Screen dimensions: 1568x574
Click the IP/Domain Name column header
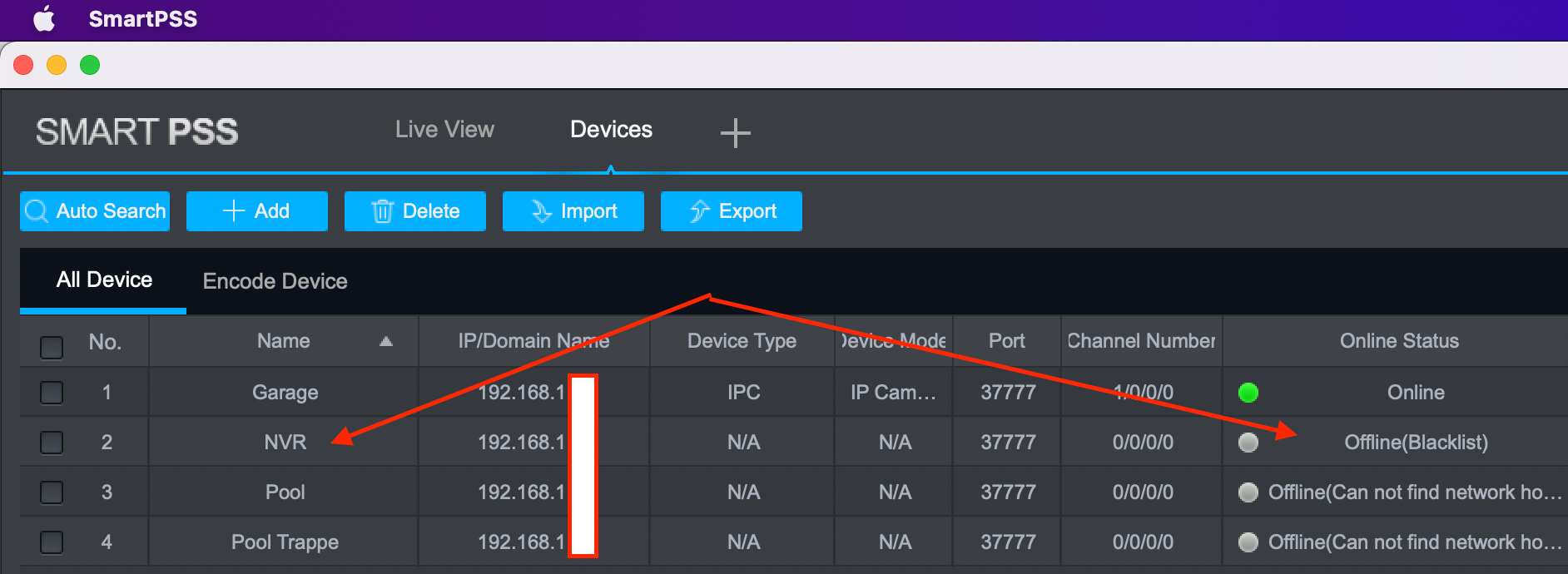(533, 341)
